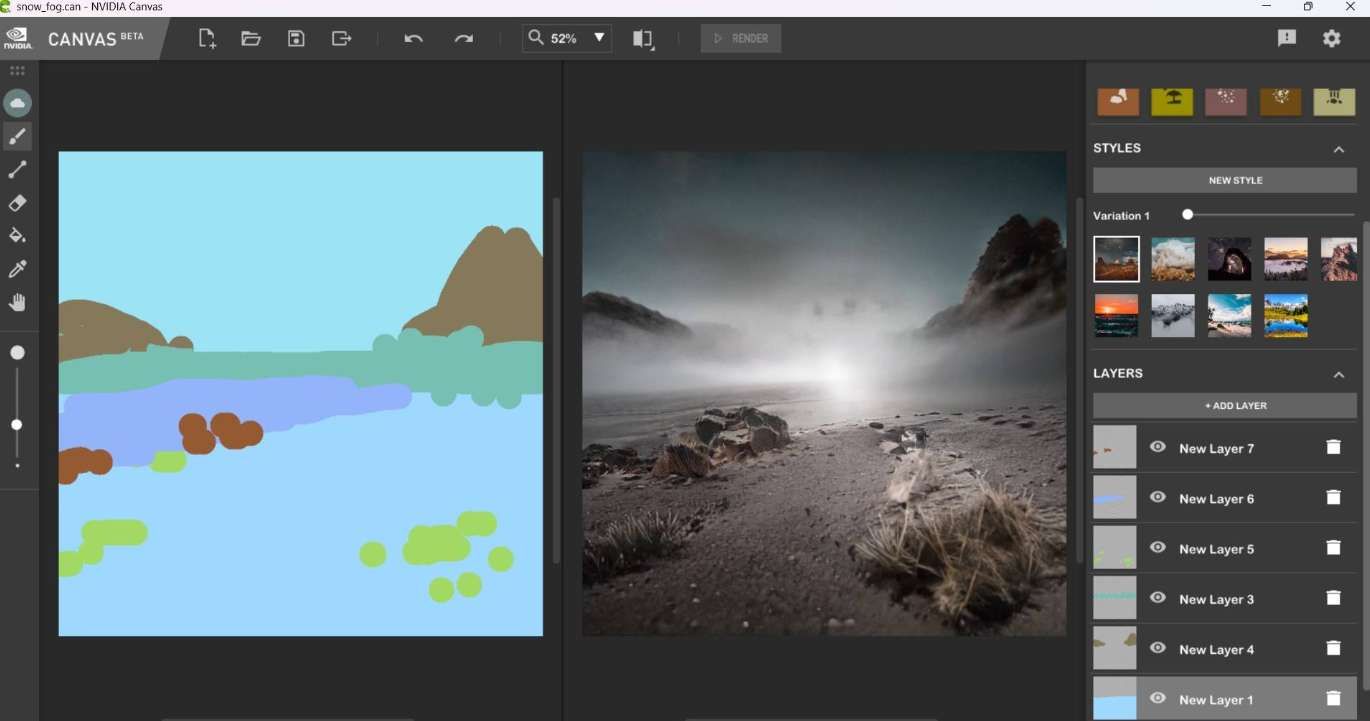Collapse the LAYERS panel
The width and height of the screenshot is (1370, 721).
click(1339, 373)
